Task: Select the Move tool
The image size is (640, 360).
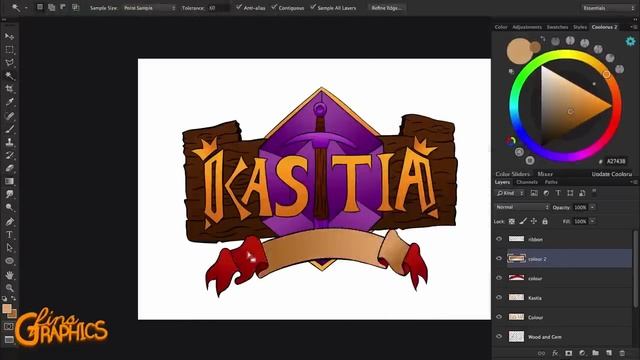Action: 9,37
